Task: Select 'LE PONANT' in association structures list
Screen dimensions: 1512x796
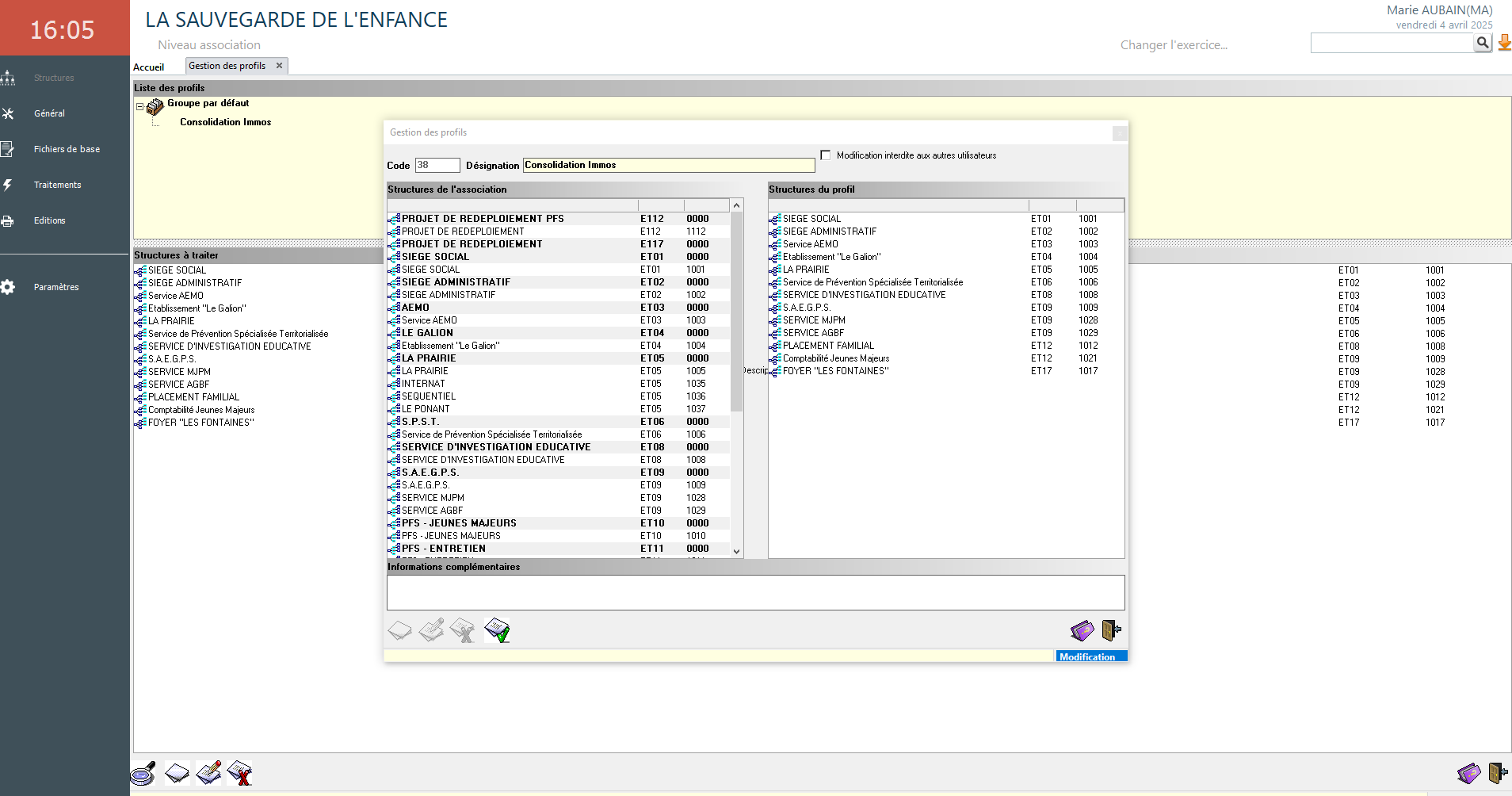Action: tap(426, 409)
